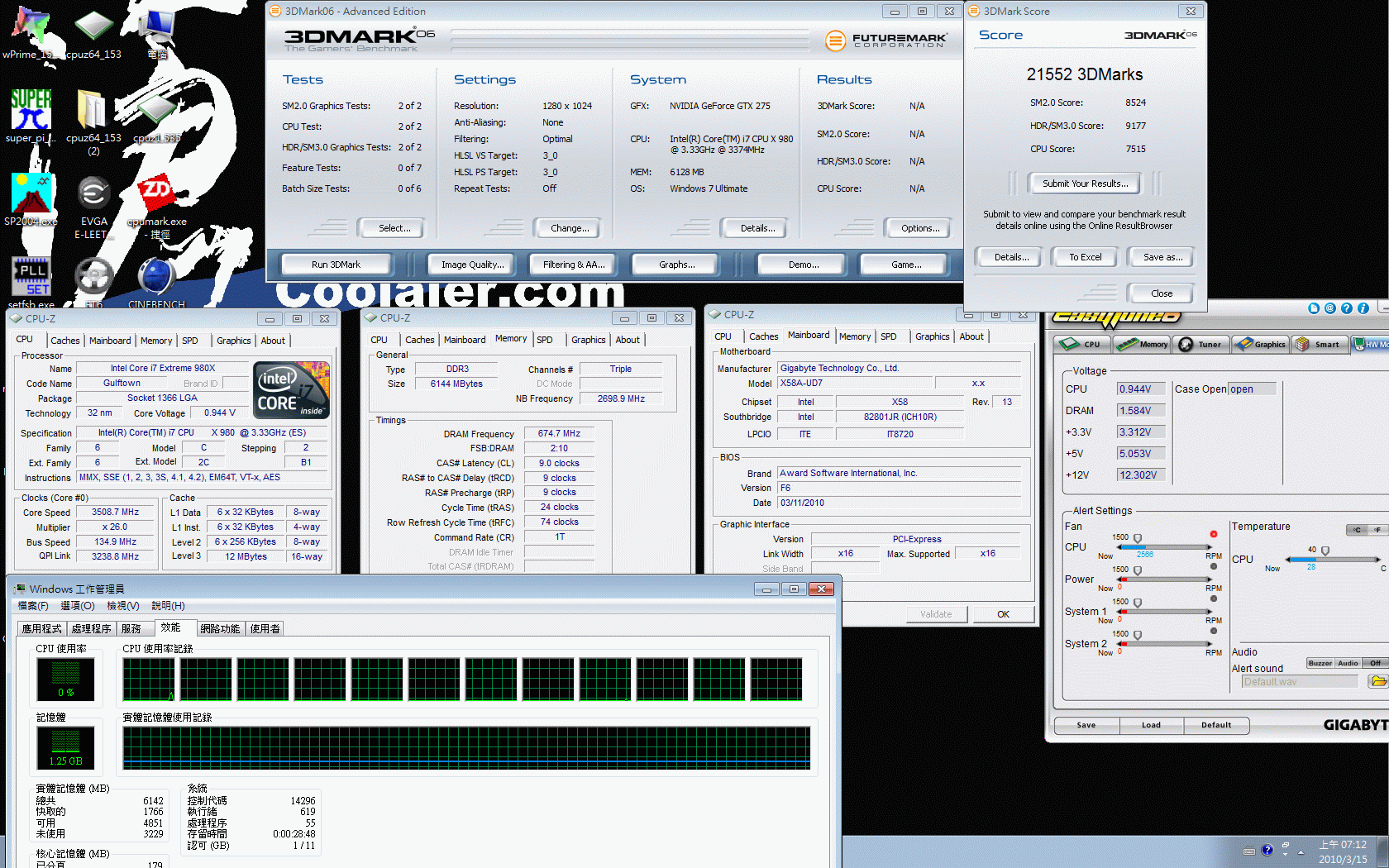Click Load button in EasyTune6

pos(1152,725)
